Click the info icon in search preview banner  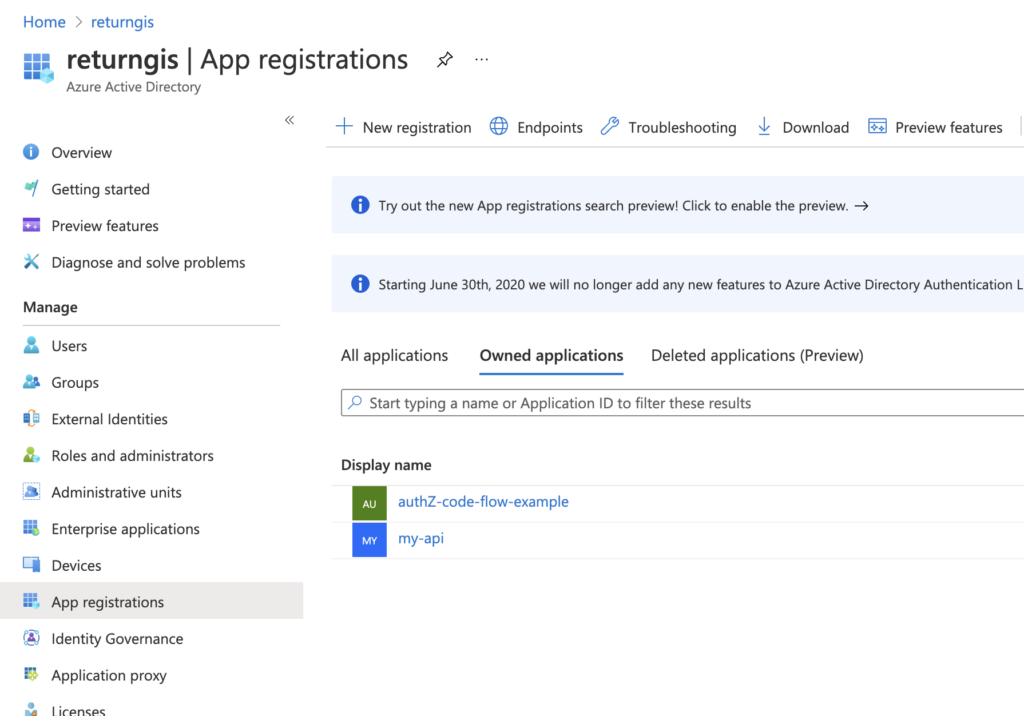tap(360, 204)
